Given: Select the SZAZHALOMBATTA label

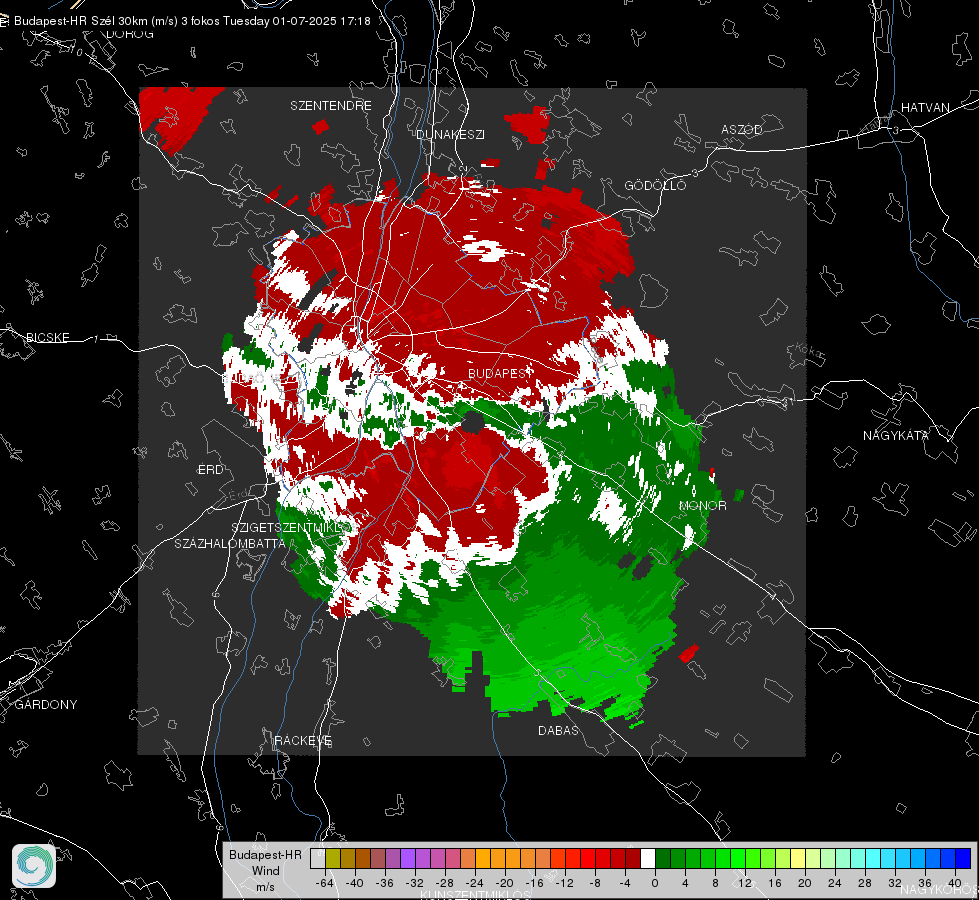Looking at the screenshot, I should click(x=230, y=543).
